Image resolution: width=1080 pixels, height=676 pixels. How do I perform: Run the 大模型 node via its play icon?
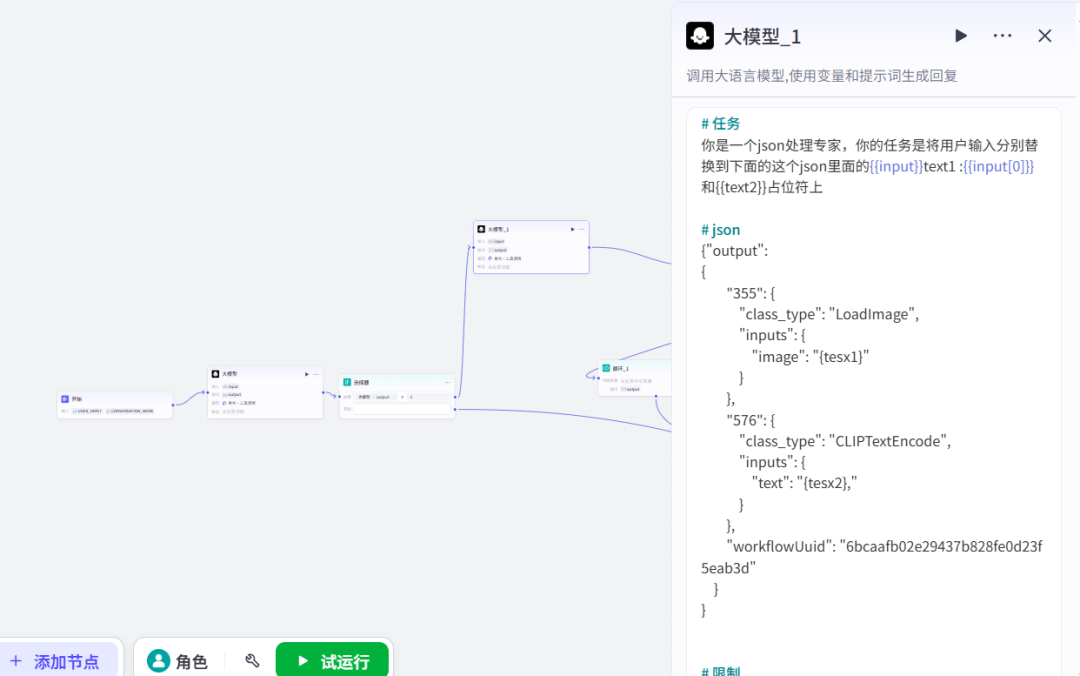307,374
